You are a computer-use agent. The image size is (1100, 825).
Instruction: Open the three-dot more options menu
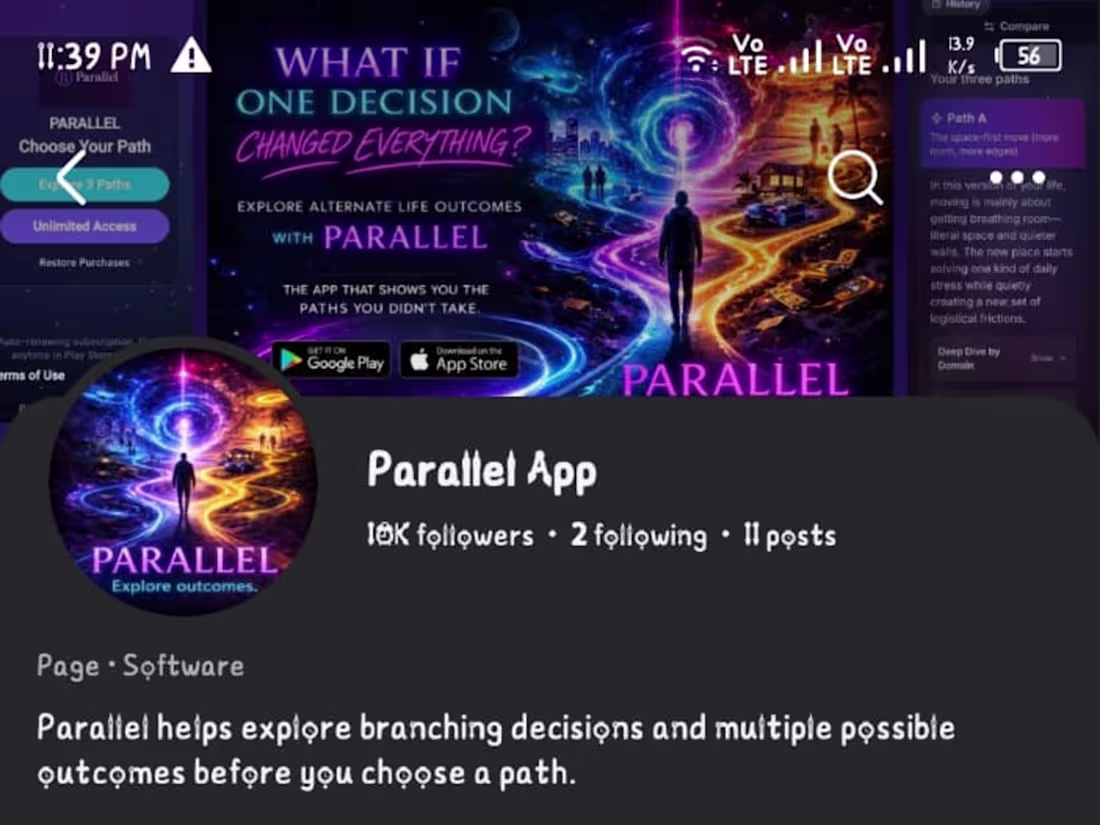1018,177
